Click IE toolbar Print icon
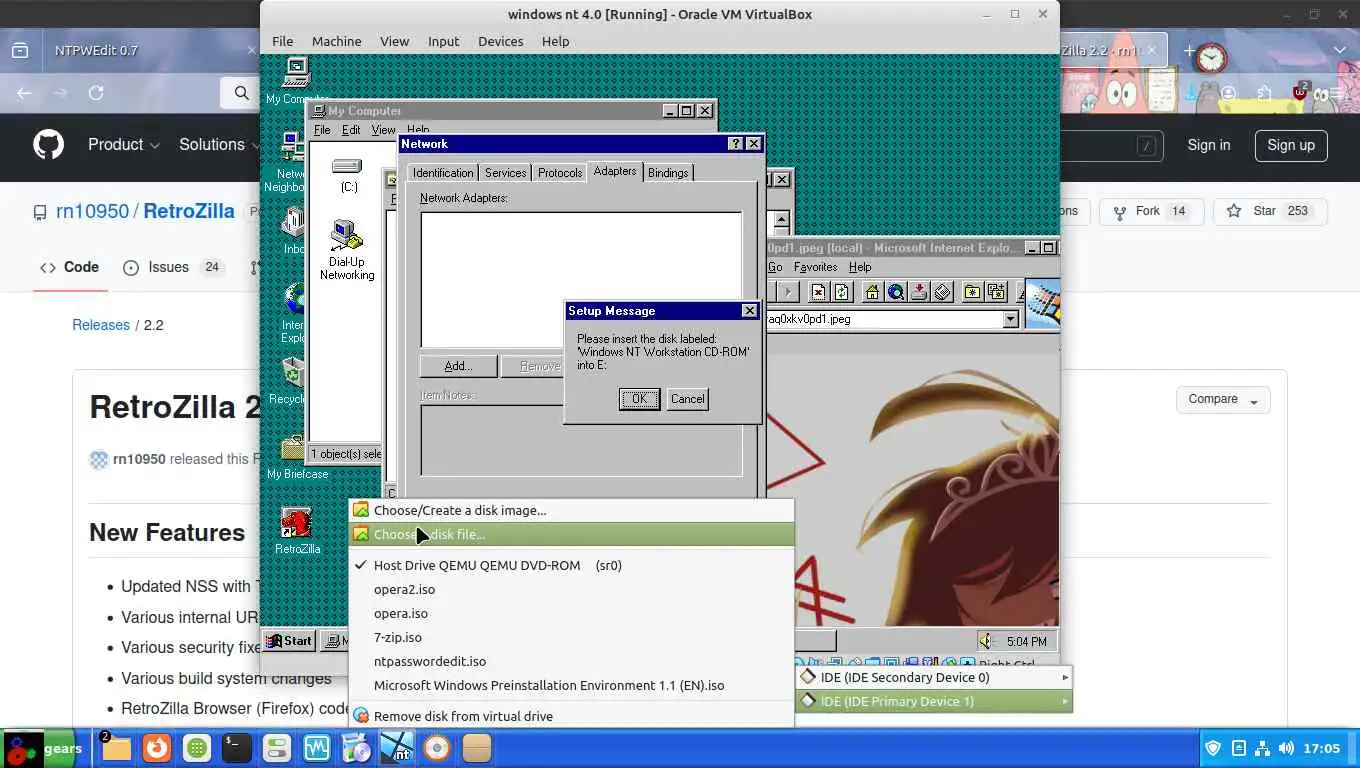This screenshot has height=768, width=1360. click(943, 292)
